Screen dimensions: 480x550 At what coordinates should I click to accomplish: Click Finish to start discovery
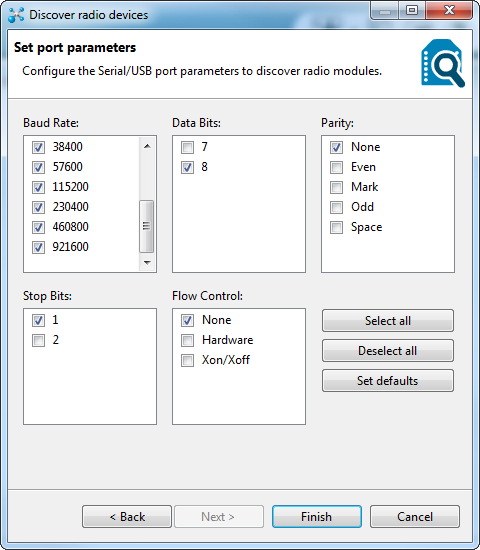click(317, 517)
